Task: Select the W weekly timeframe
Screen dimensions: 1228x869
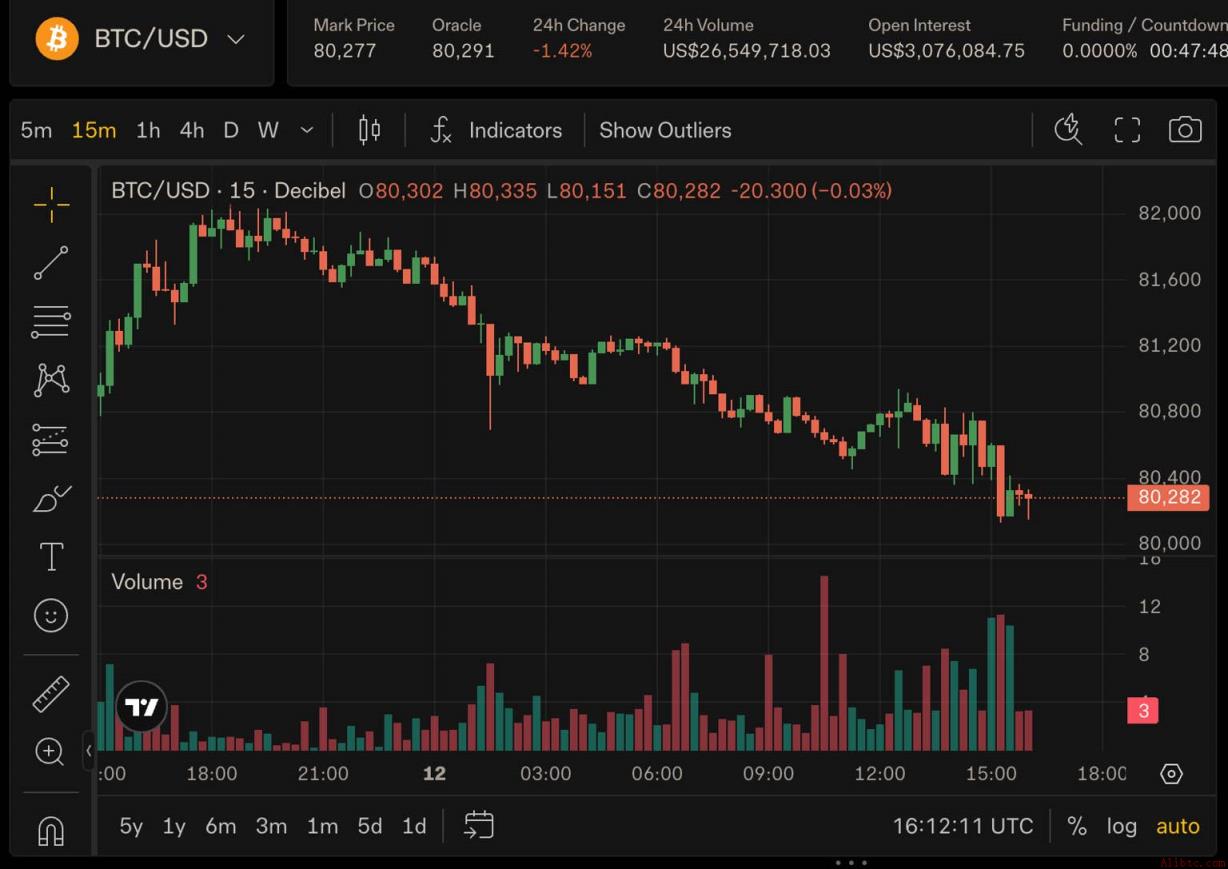Action: (268, 130)
